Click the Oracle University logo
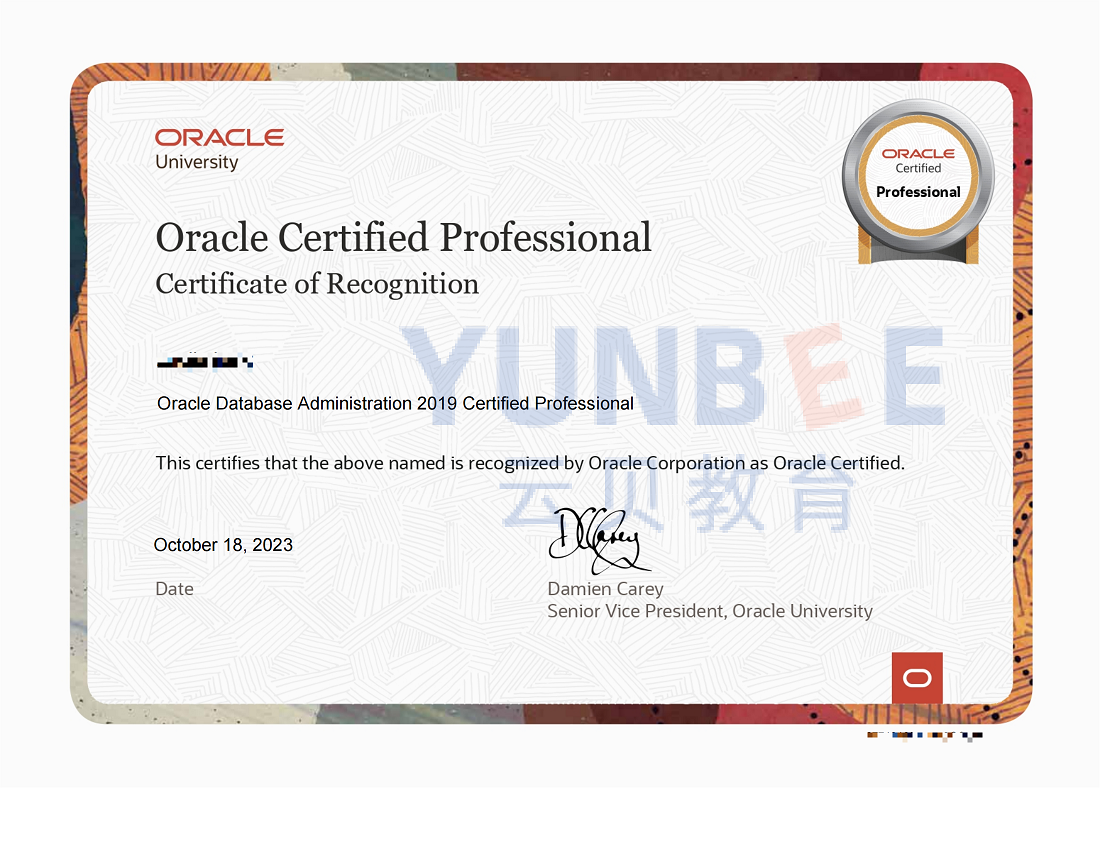The width and height of the screenshot is (1100, 850). point(220,149)
